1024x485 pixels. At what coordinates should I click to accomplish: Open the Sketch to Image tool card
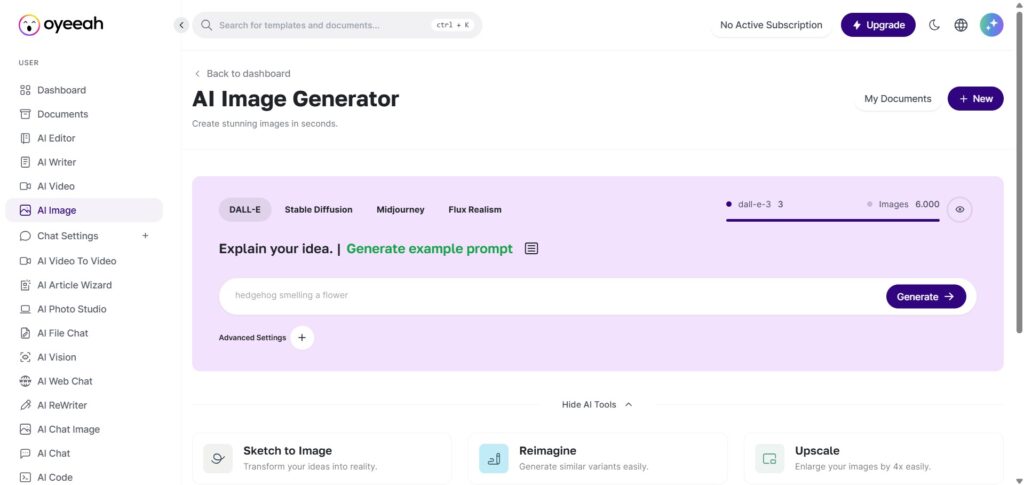click(322, 458)
